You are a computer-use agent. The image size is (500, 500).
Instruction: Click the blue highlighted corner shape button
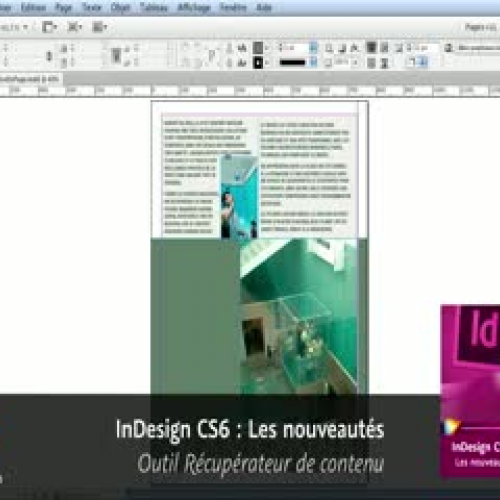(x=423, y=62)
